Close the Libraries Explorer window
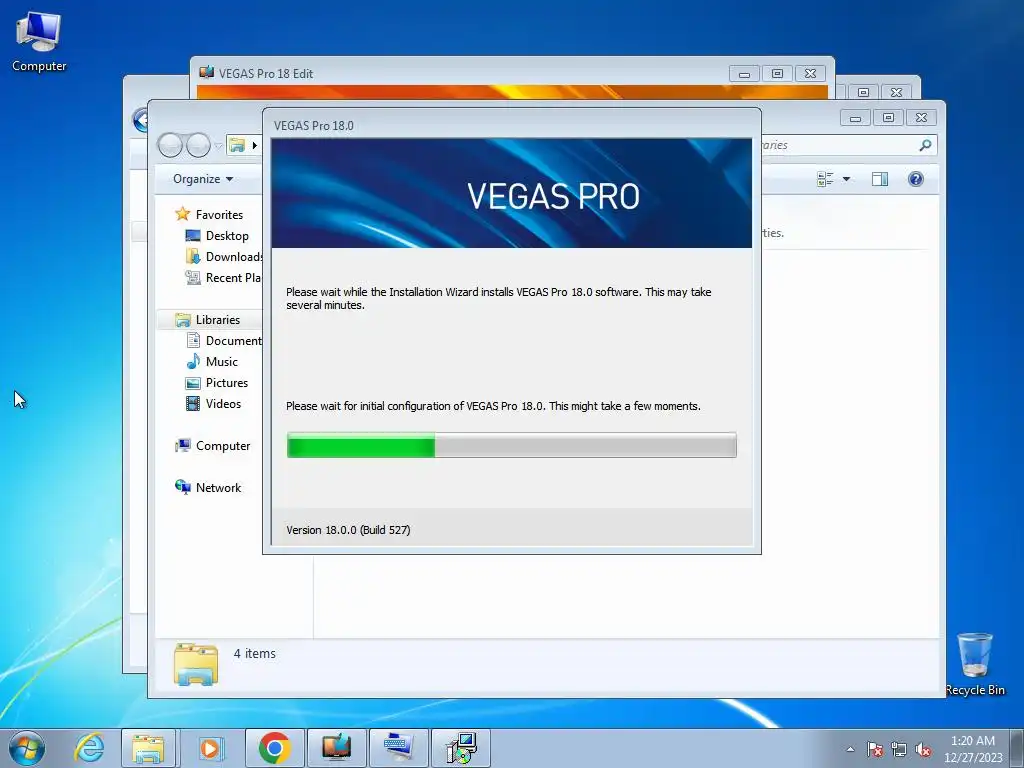The width and height of the screenshot is (1024, 768). pos(921,118)
